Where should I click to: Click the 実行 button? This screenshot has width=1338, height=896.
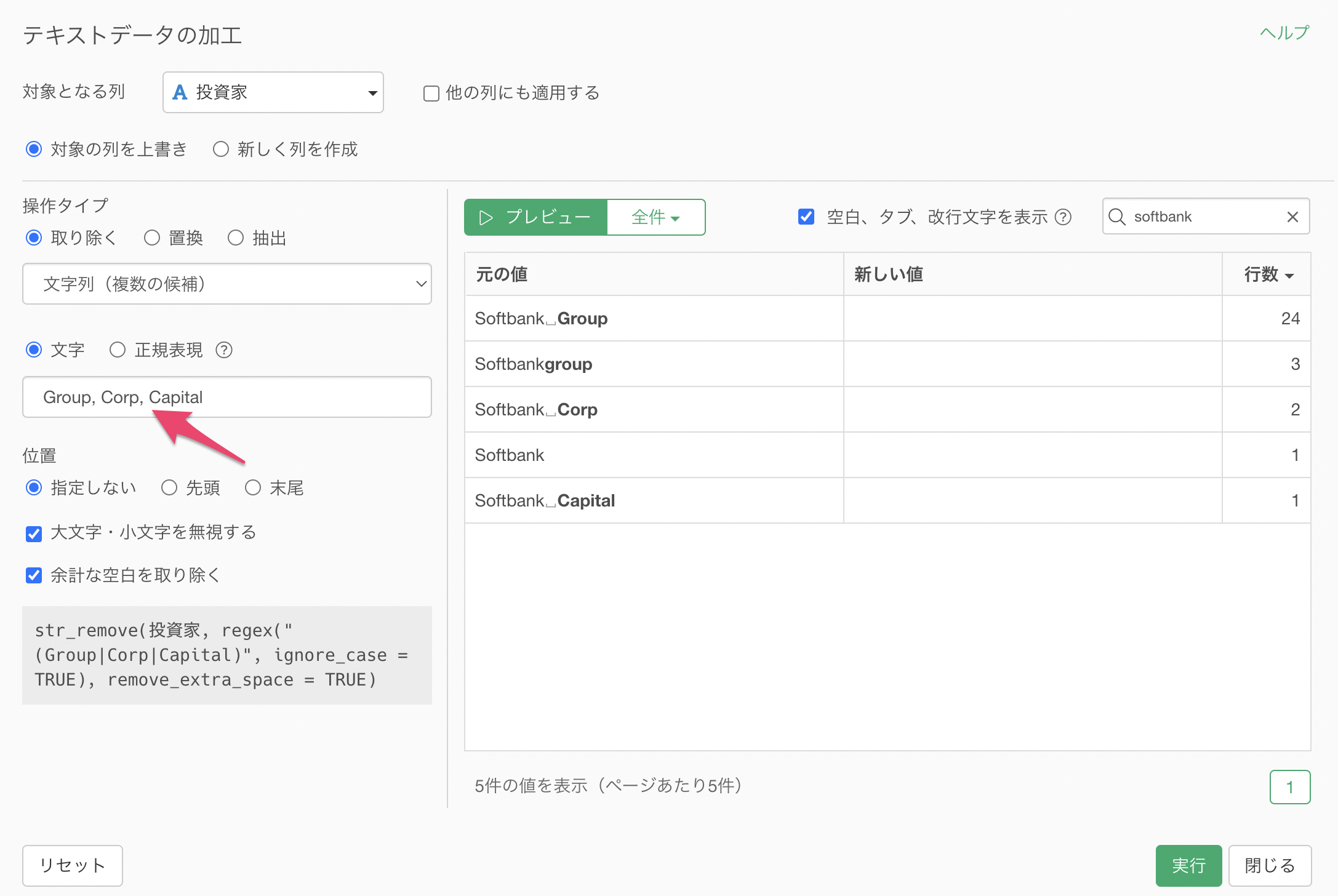1188,865
